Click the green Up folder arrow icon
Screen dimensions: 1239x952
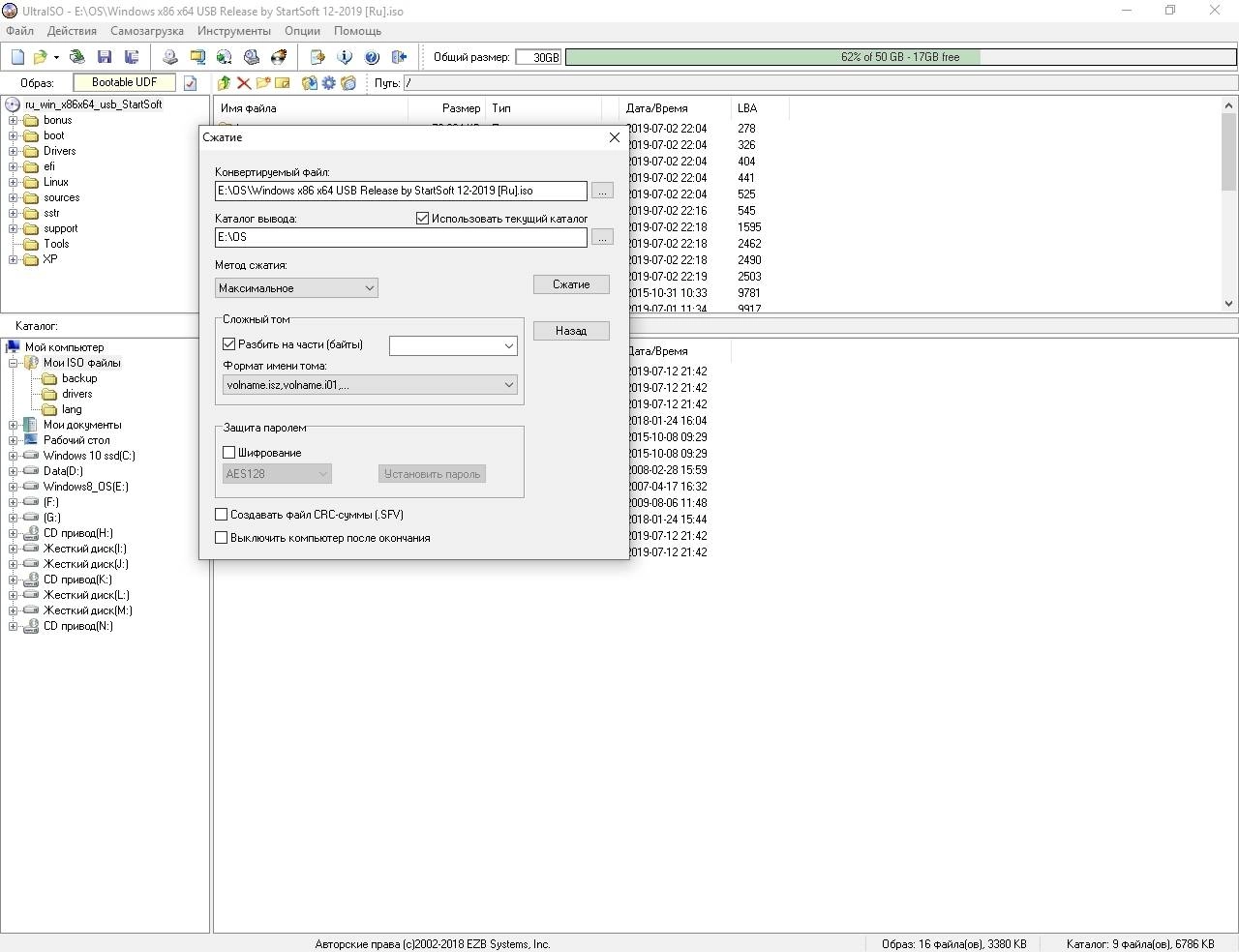[225, 83]
